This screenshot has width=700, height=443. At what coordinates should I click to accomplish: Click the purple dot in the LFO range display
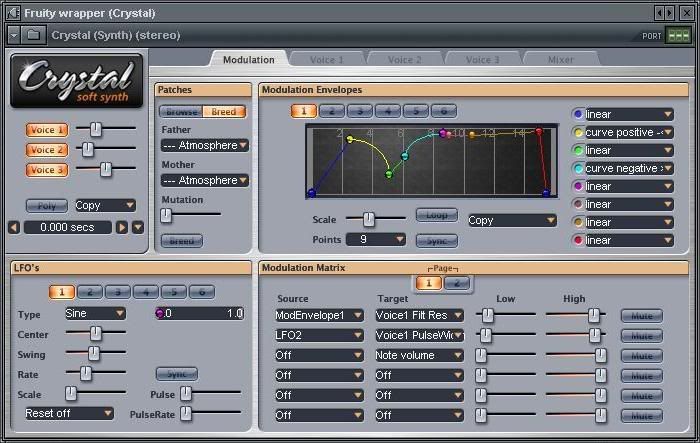pyautogui.click(x=159, y=313)
